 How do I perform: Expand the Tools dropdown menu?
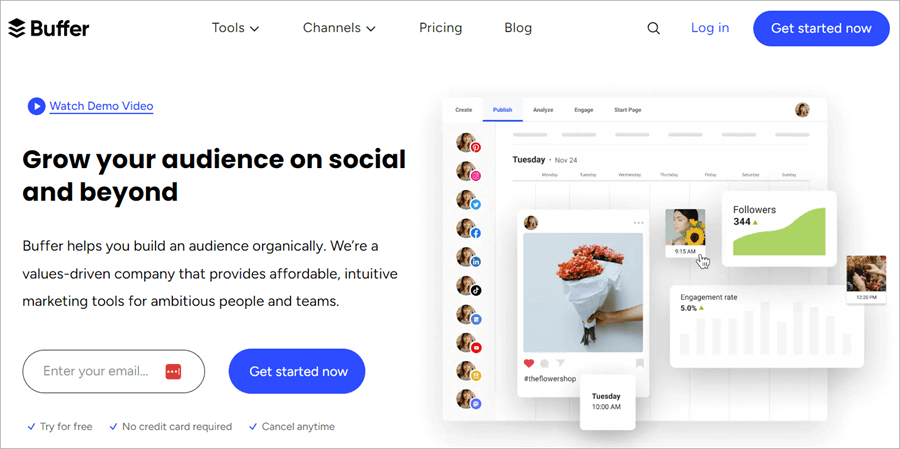pos(235,28)
